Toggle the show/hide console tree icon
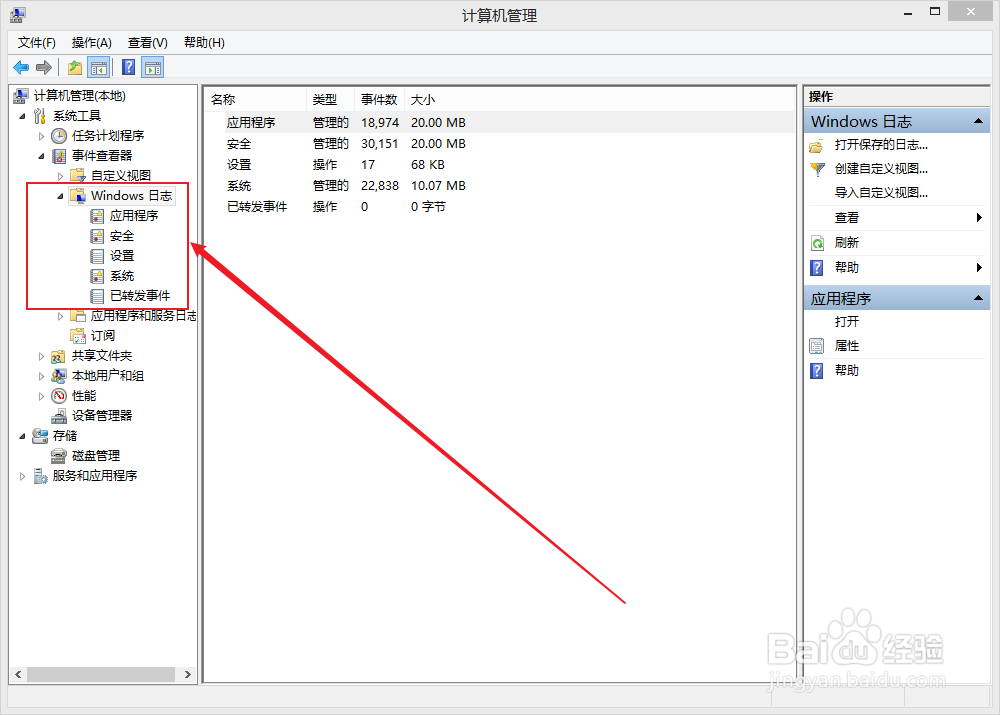The height and width of the screenshot is (715, 1000). [x=98, y=67]
